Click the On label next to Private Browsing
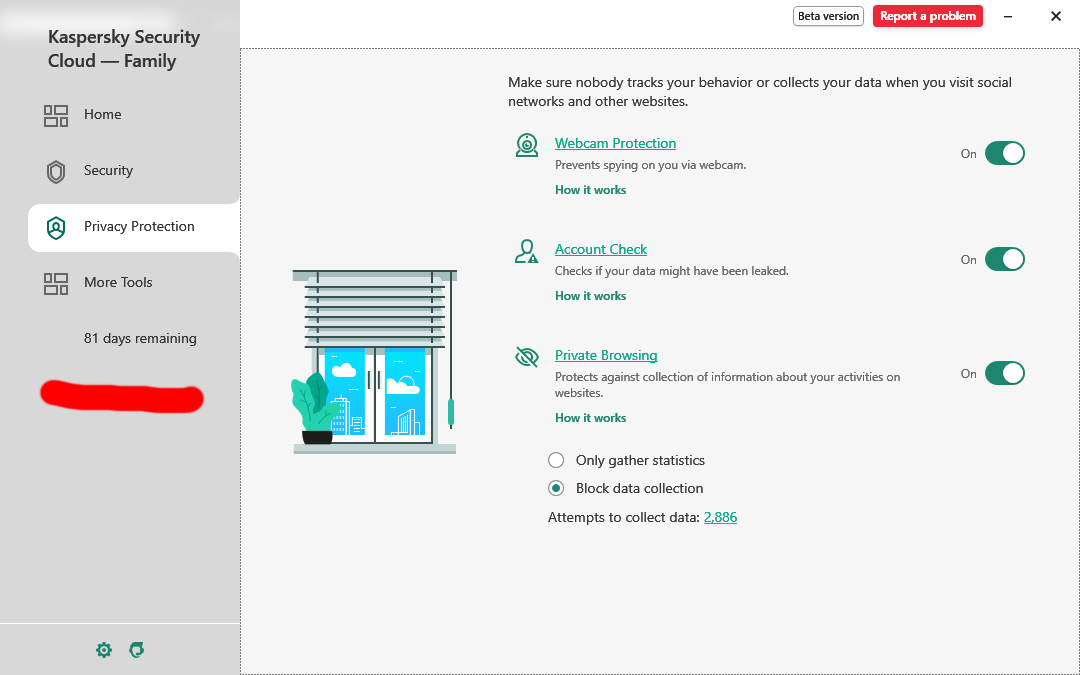1080x675 pixels. 968,373
